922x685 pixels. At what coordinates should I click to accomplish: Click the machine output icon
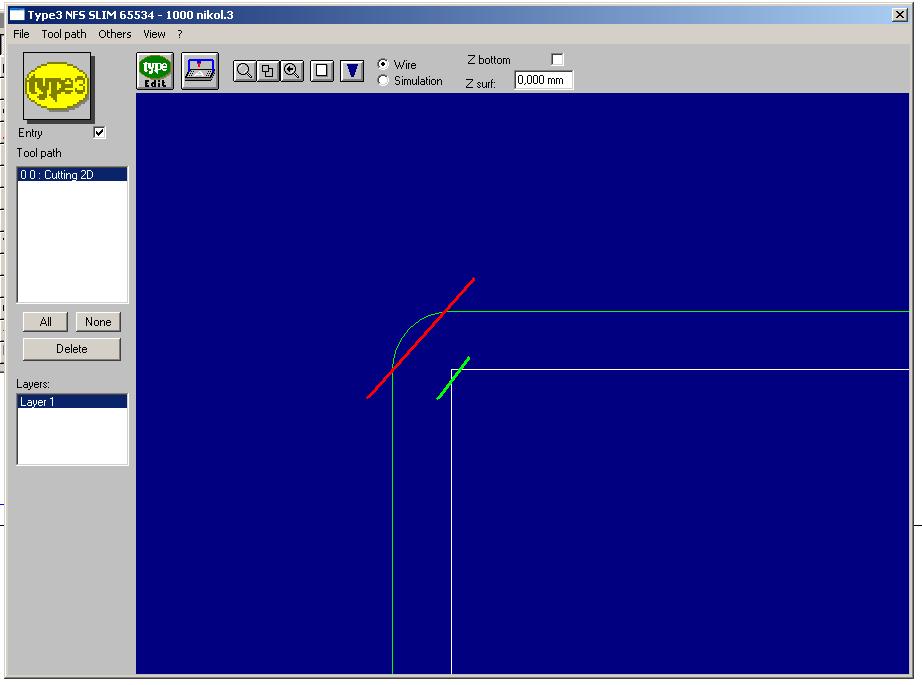(x=200, y=71)
